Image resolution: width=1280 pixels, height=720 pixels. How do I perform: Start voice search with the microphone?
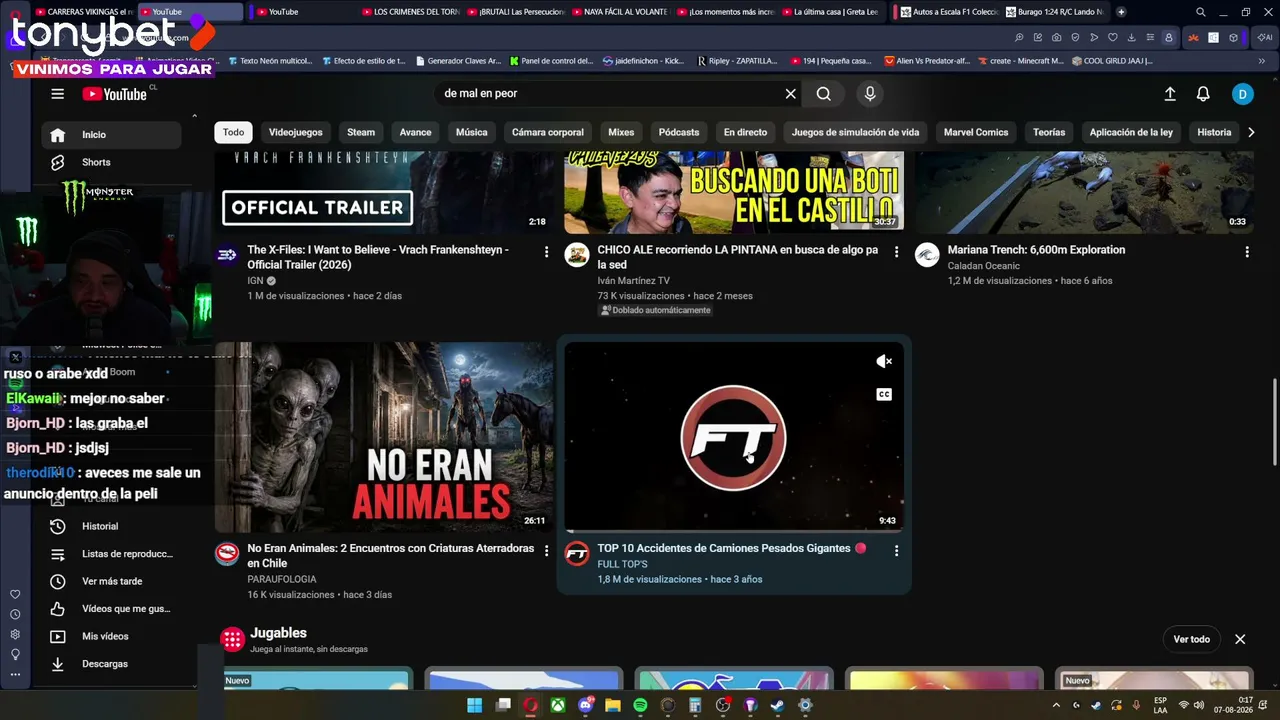870,94
